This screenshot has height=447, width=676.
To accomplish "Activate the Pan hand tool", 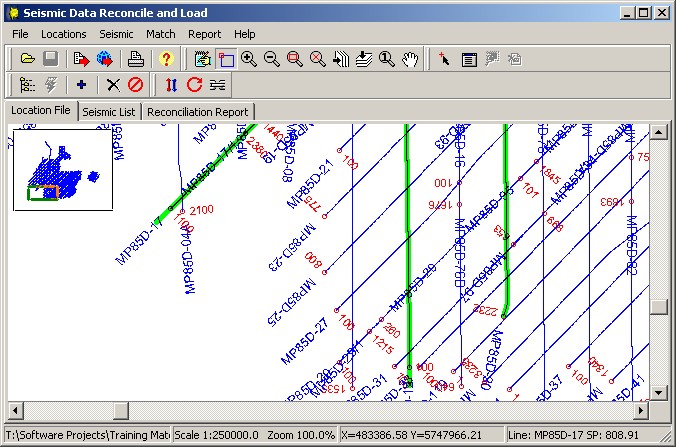I will (x=409, y=60).
